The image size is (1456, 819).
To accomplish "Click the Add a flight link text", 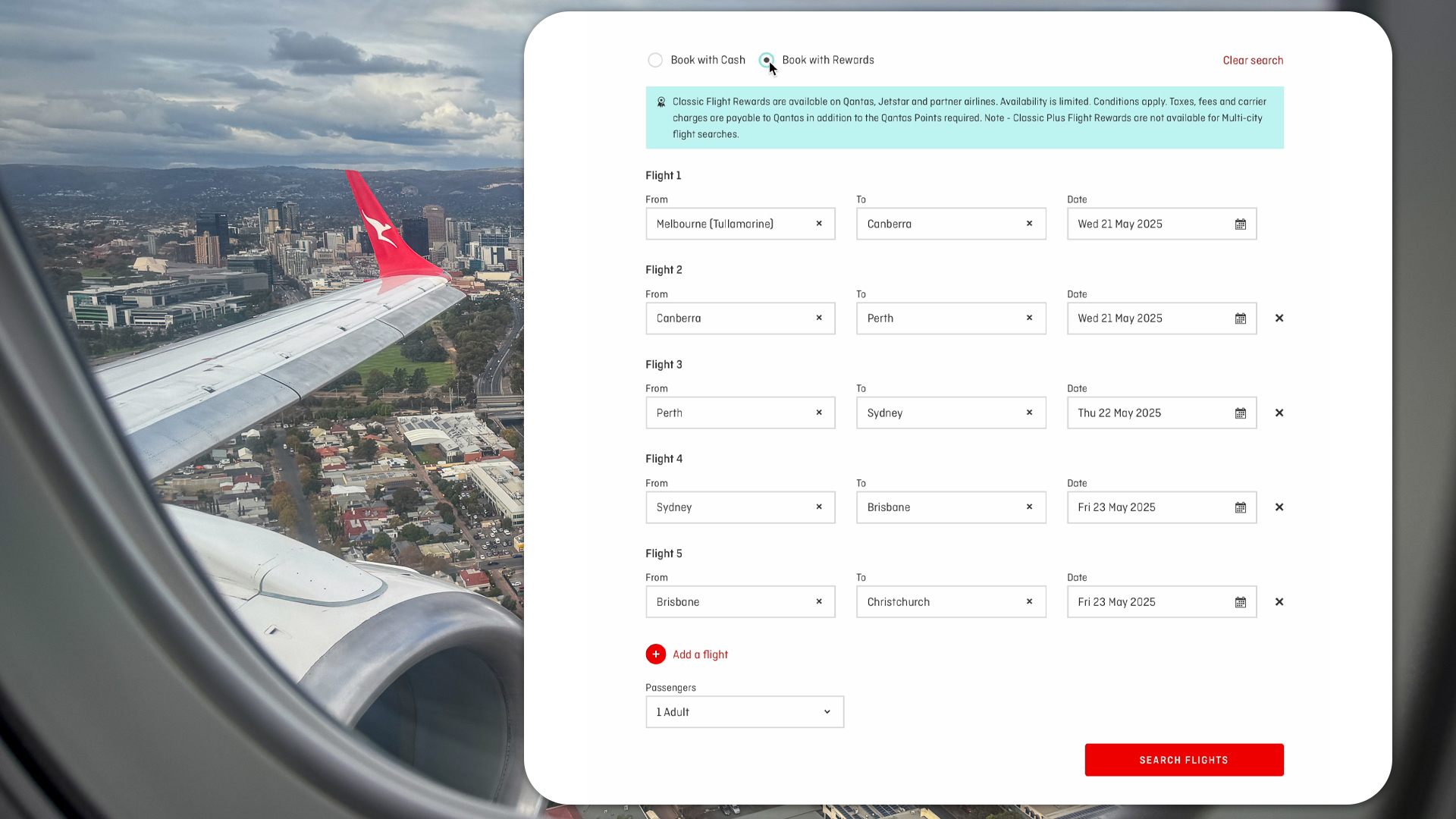I will click(x=700, y=654).
